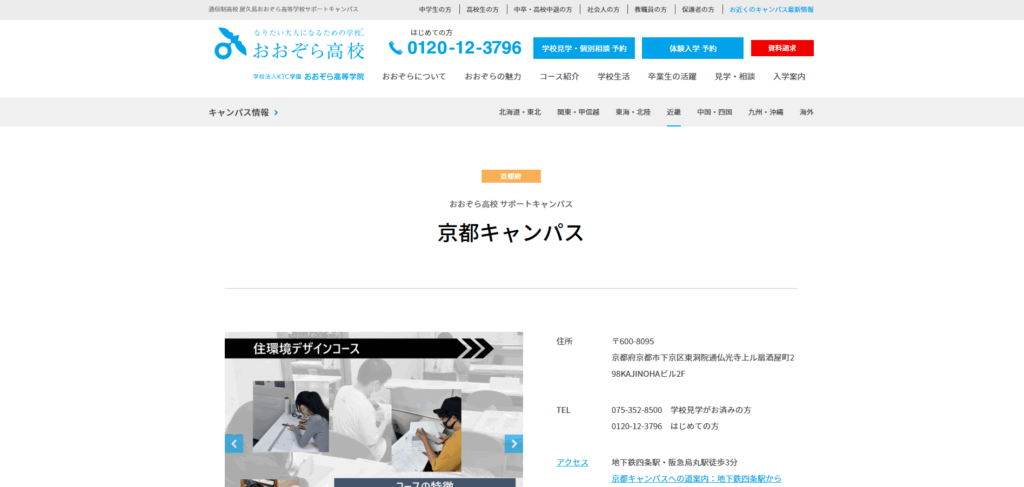Click 学校見学・個別相談 予約 button

point(584,48)
